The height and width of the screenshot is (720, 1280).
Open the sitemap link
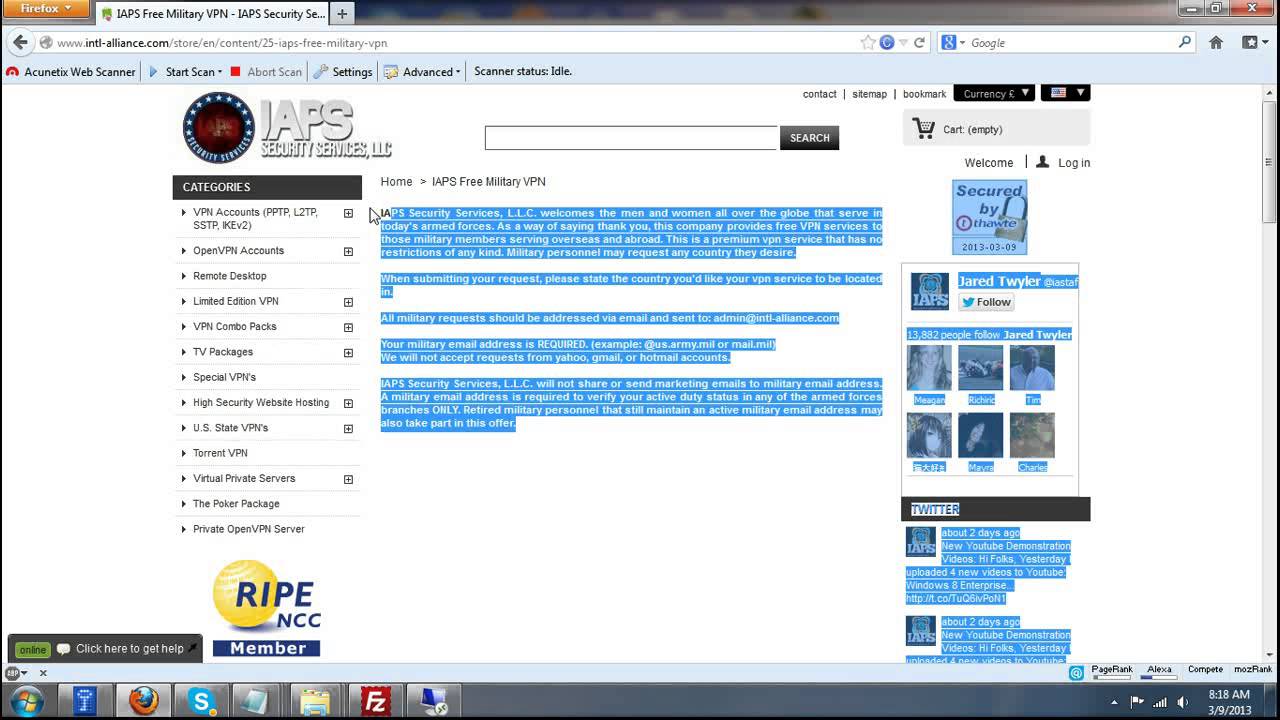[869, 94]
